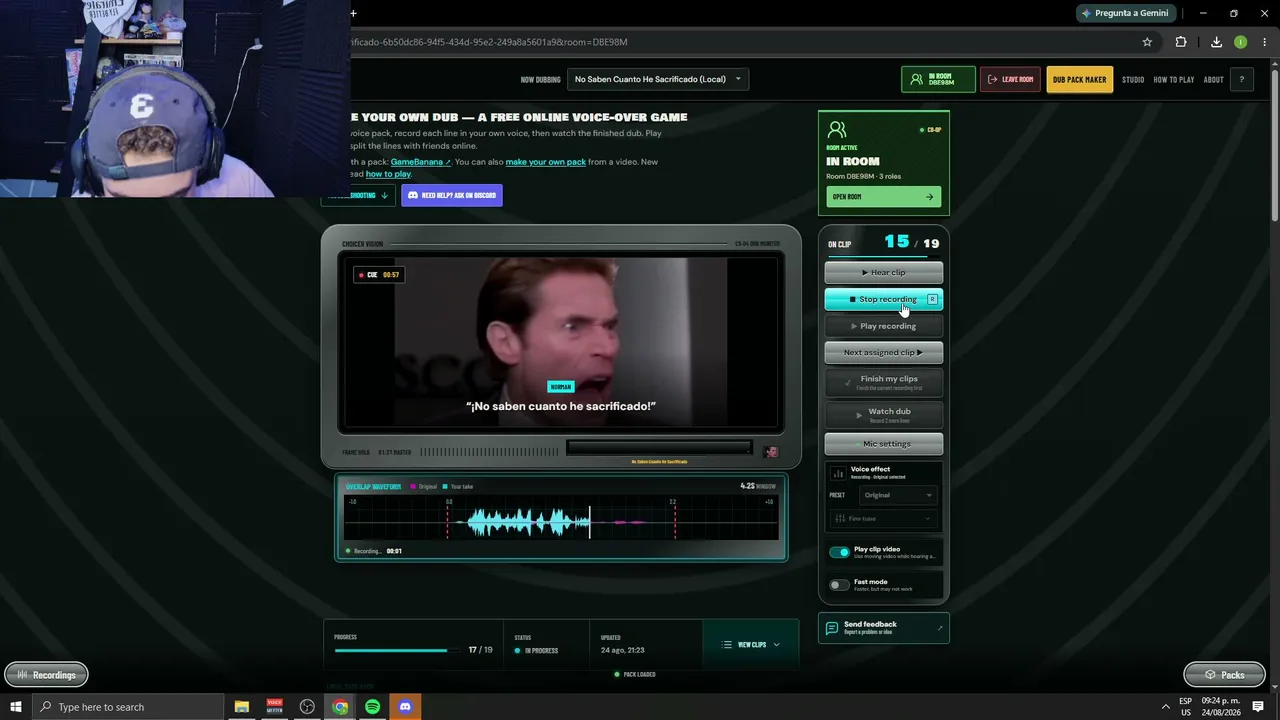Click the ESP US language indicator
The height and width of the screenshot is (720, 1280).
click(1186, 707)
